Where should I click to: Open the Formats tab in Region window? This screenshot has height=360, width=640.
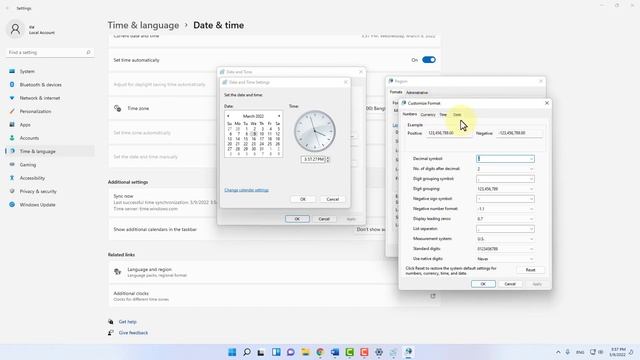tap(396, 92)
